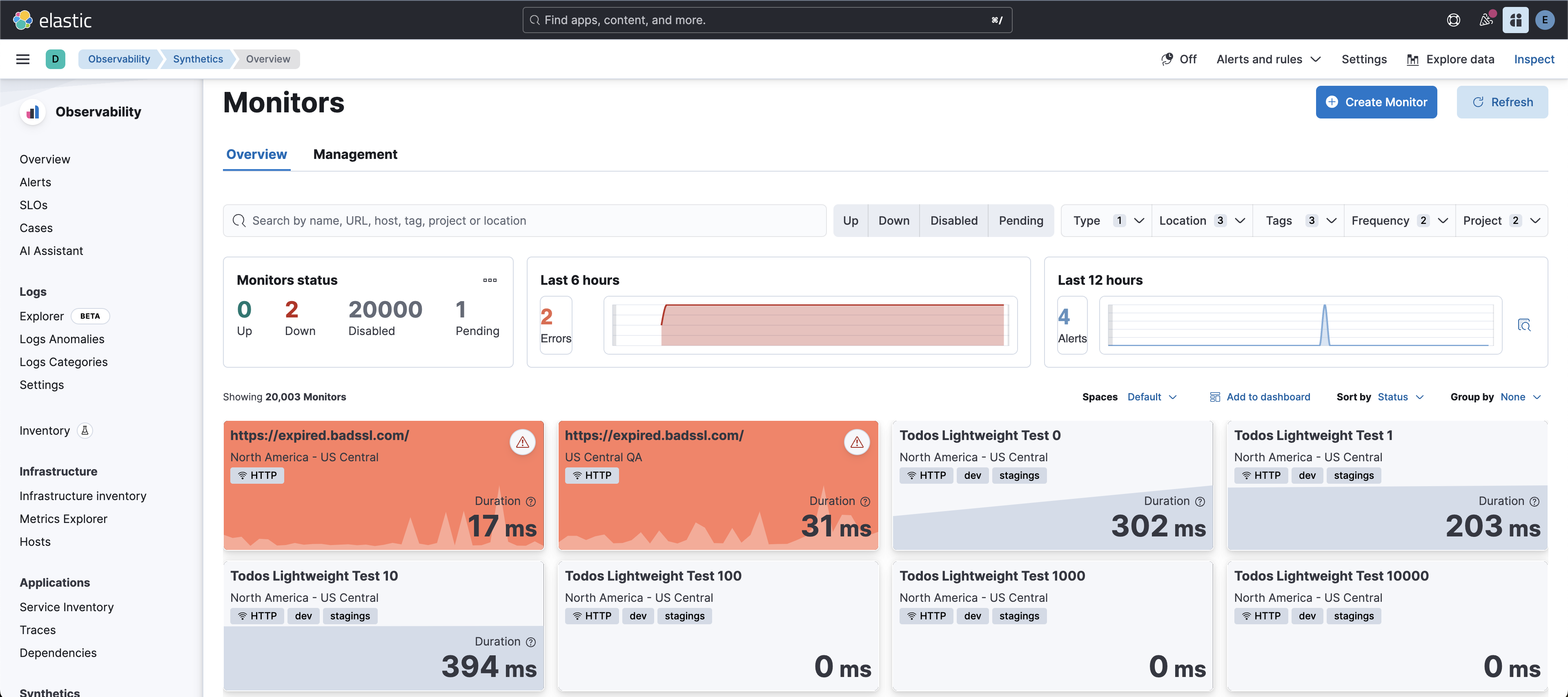The height and width of the screenshot is (697, 1568).
Task: Expand the Type filter dropdown
Action: pos(1107,221)
